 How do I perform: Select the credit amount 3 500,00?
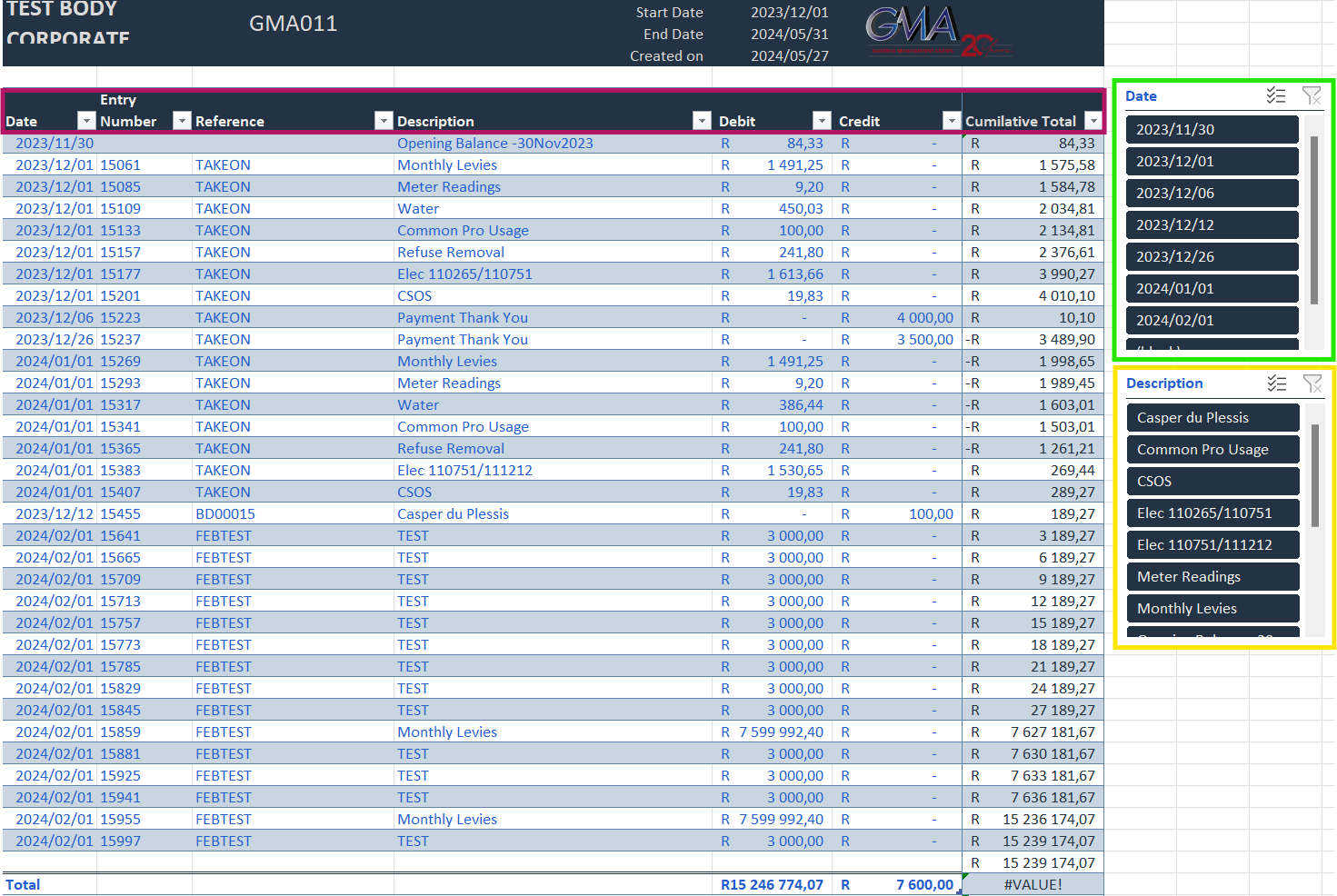point(897,339)
